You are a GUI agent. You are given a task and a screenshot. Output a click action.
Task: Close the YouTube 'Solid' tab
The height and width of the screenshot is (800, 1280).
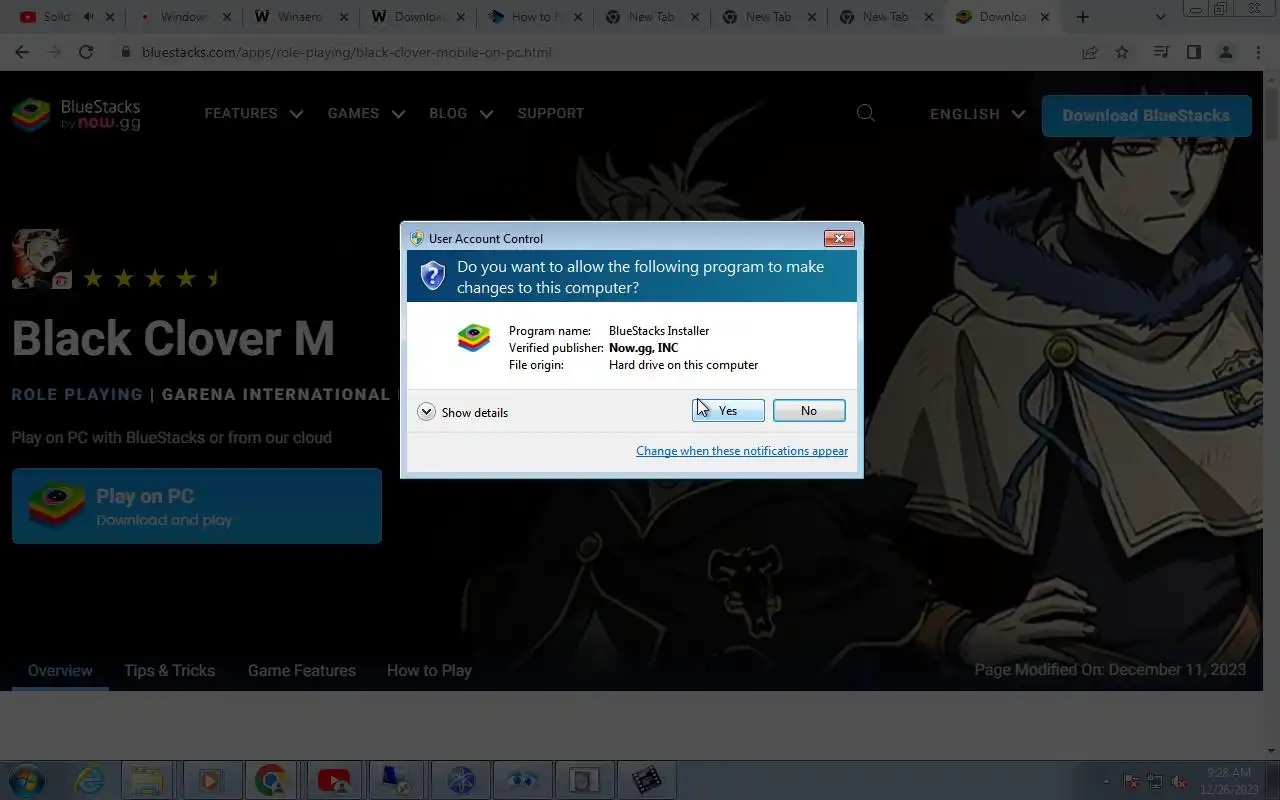pos(109,17)
